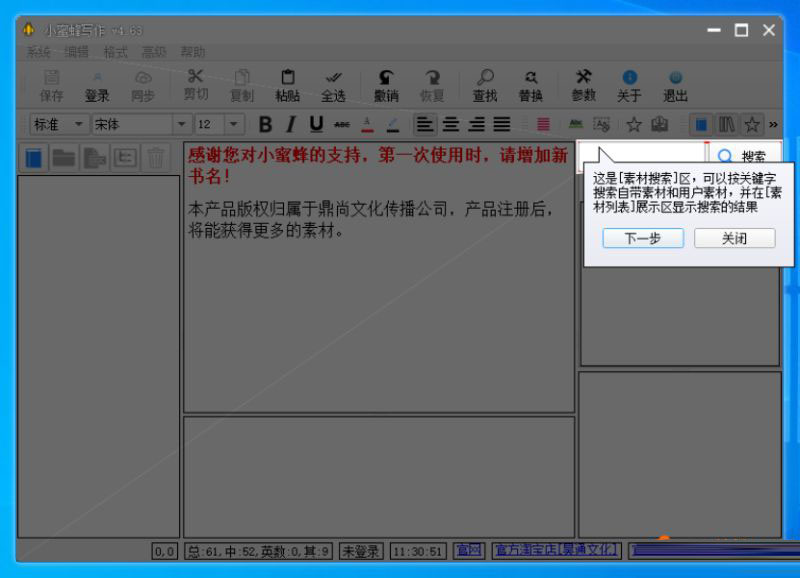Click progress bar in status bar
This screenshot has width=800, height=578.
(x=714, y=550)
